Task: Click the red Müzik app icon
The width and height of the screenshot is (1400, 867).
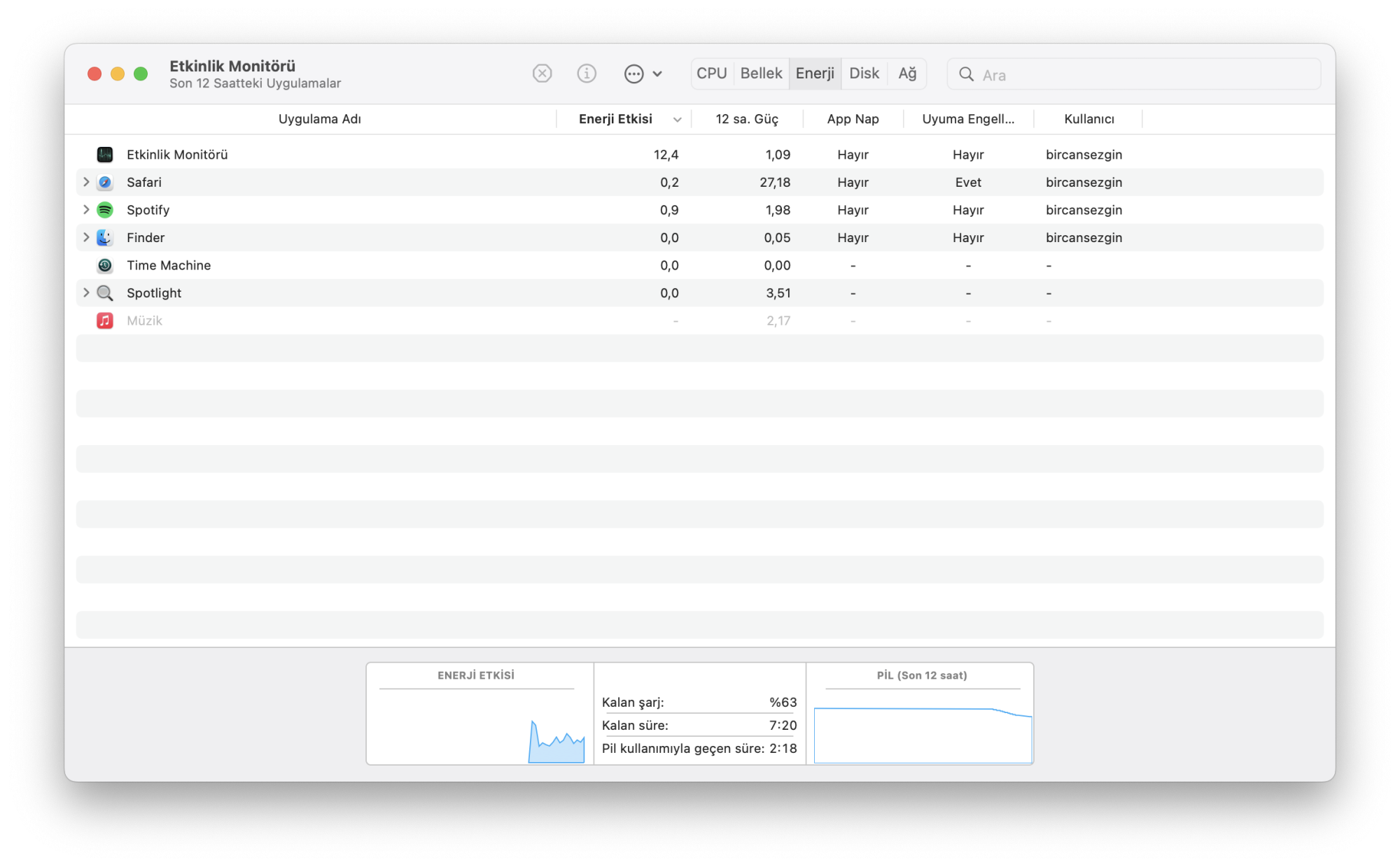Action: tap(105, 320)
